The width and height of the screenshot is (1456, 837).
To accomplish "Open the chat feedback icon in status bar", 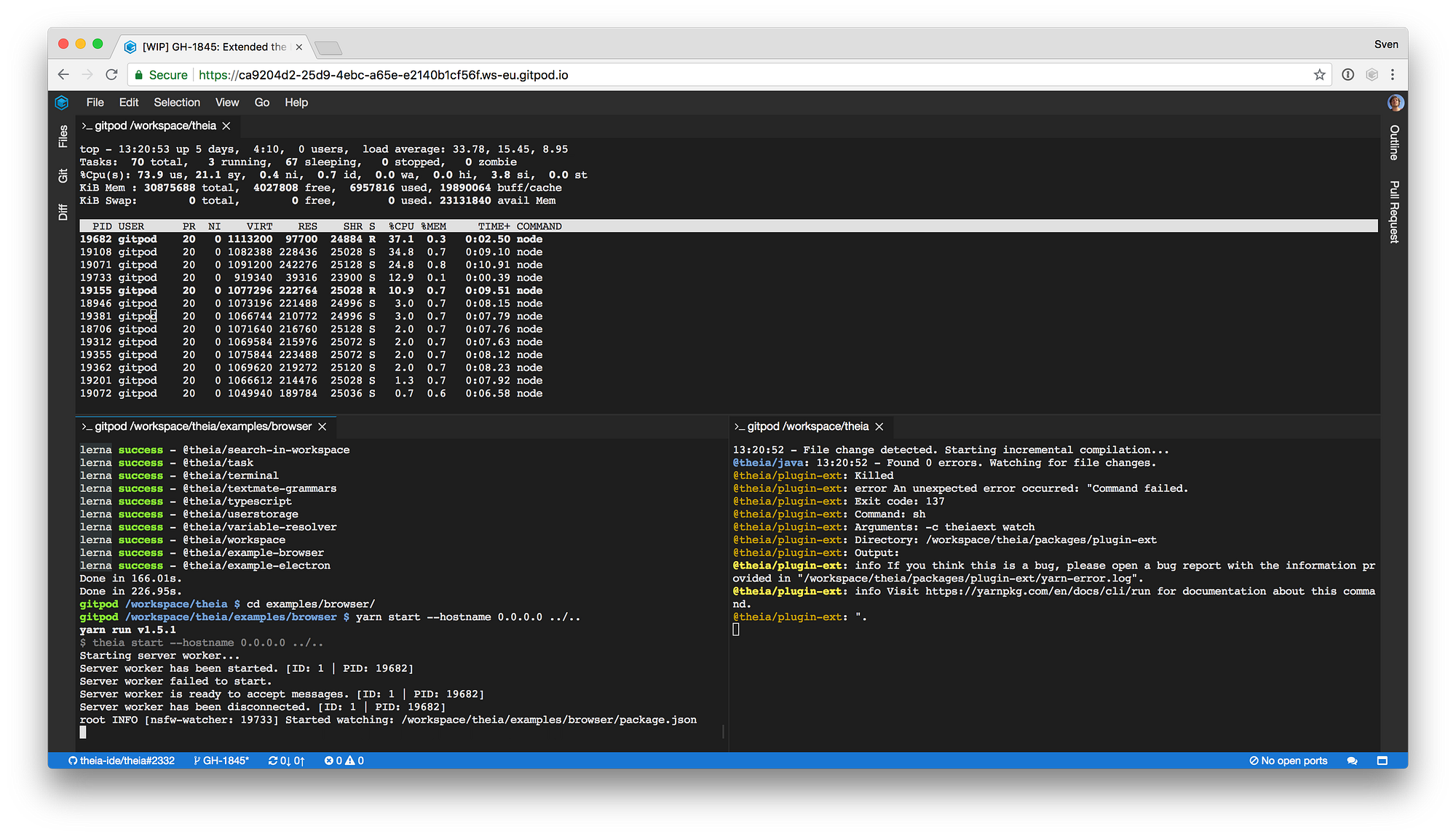I will pos(1352,761).
